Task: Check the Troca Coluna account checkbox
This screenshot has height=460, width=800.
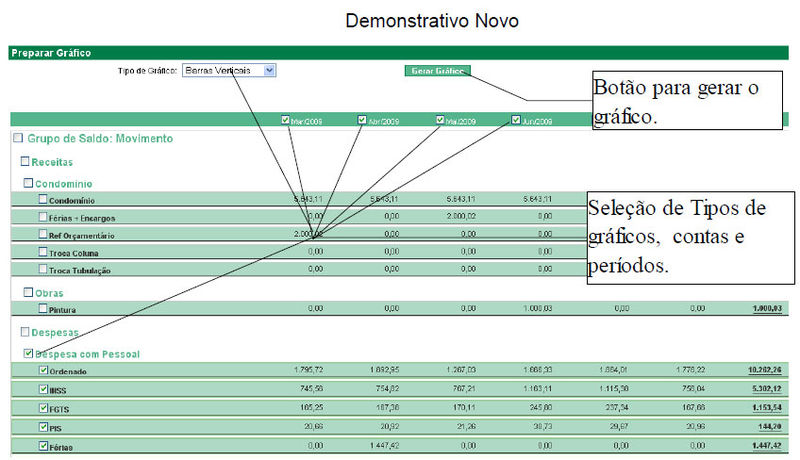Action: tap(42, 252)
